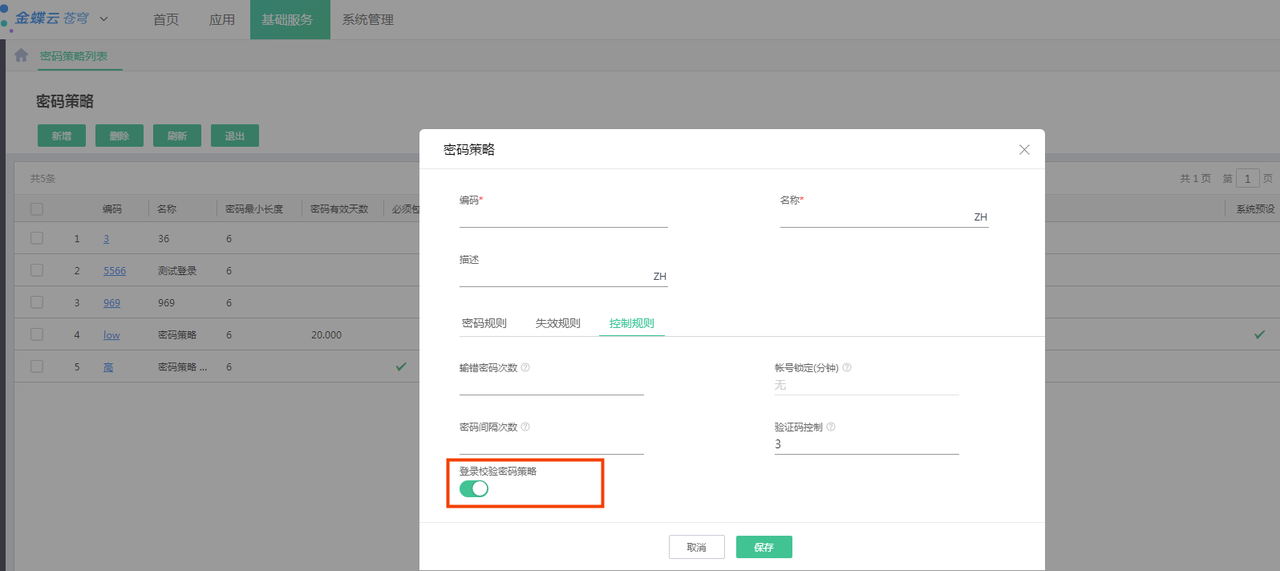This screenshot has width=1280, height=571.
Task: Select the 密码策略列表 tab
Action: [74, 56]
